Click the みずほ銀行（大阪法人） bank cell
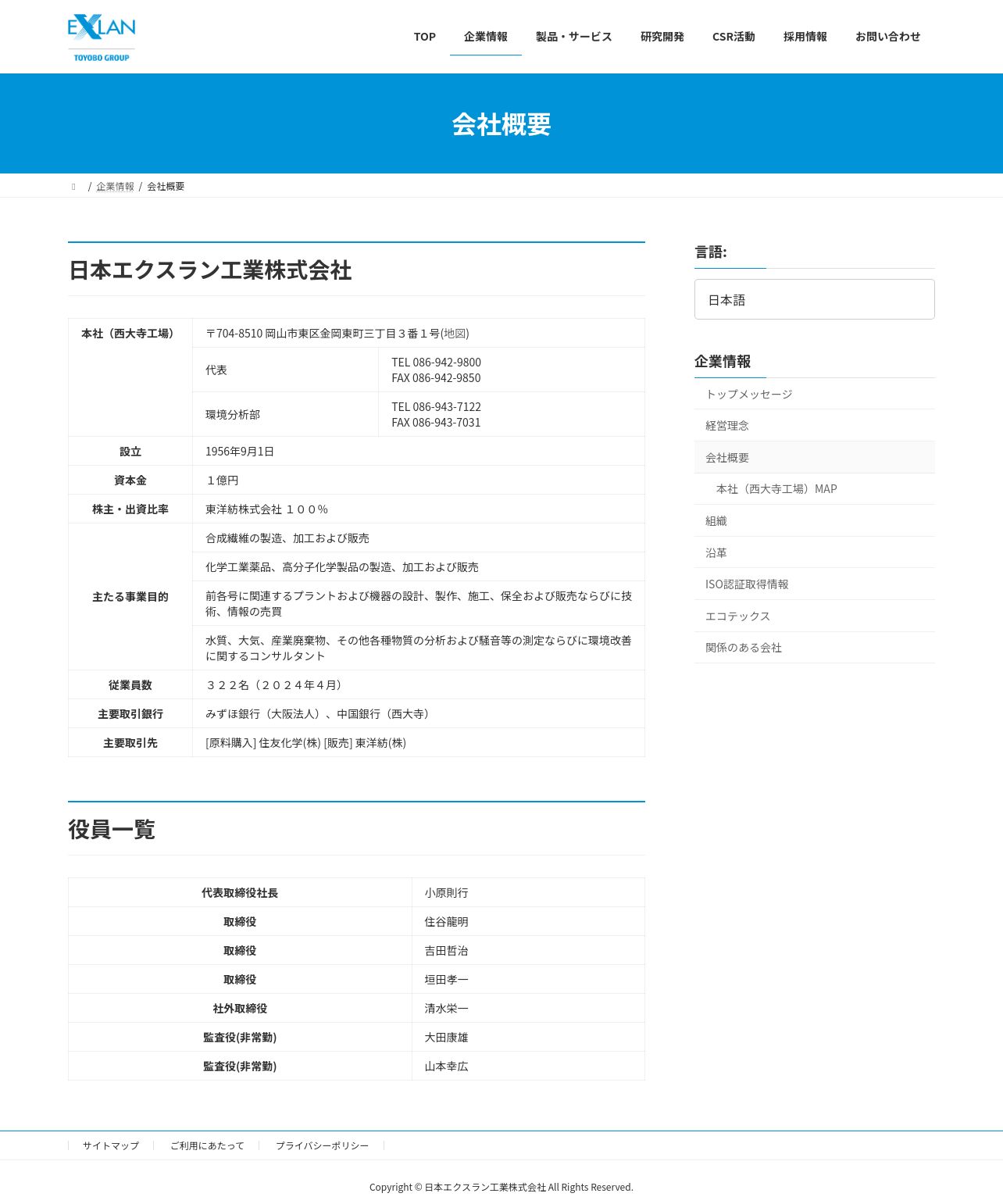The width and height of the screenshot is (1003, 1204). pos(419,714)
